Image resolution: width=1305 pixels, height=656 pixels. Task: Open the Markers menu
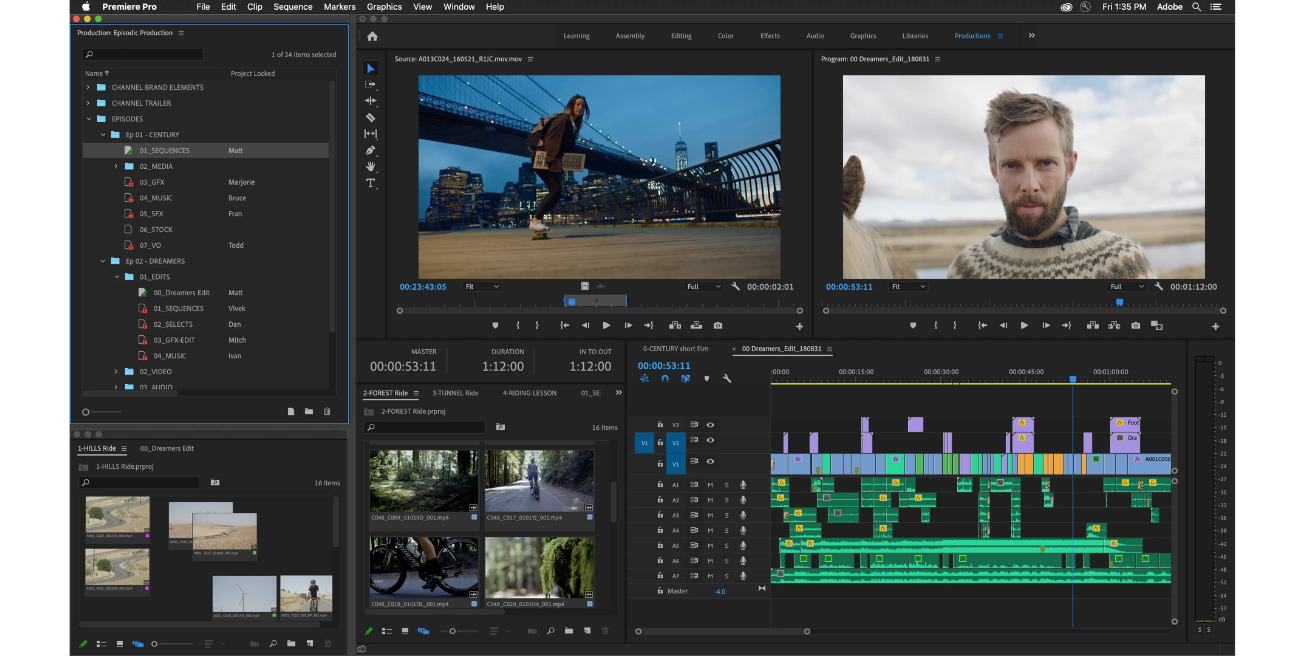340,7
